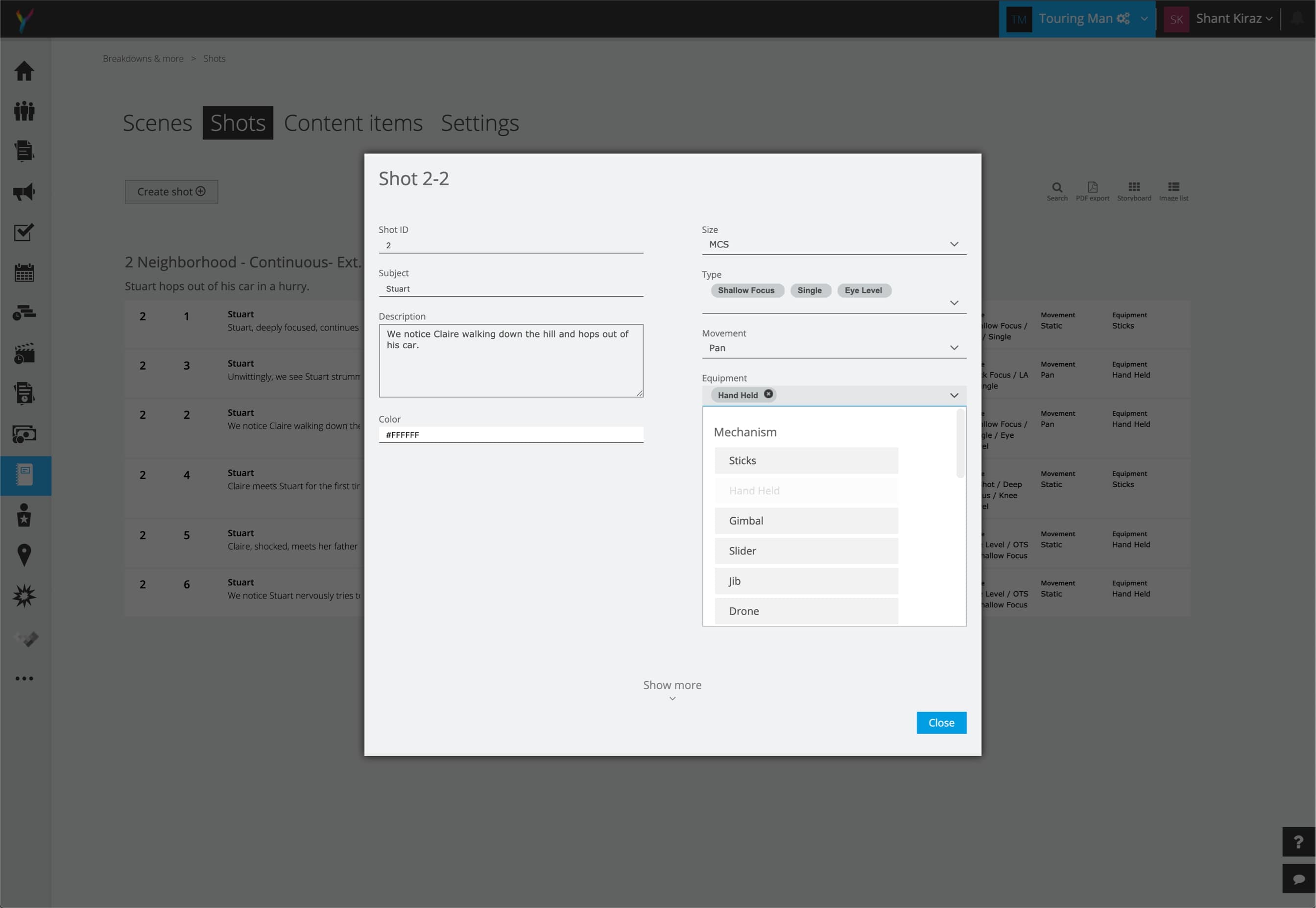Viewport: 1316px width, 908px height.
Task: Open the clapperboard shooting sidebar icon
Action: click(24, 353)
